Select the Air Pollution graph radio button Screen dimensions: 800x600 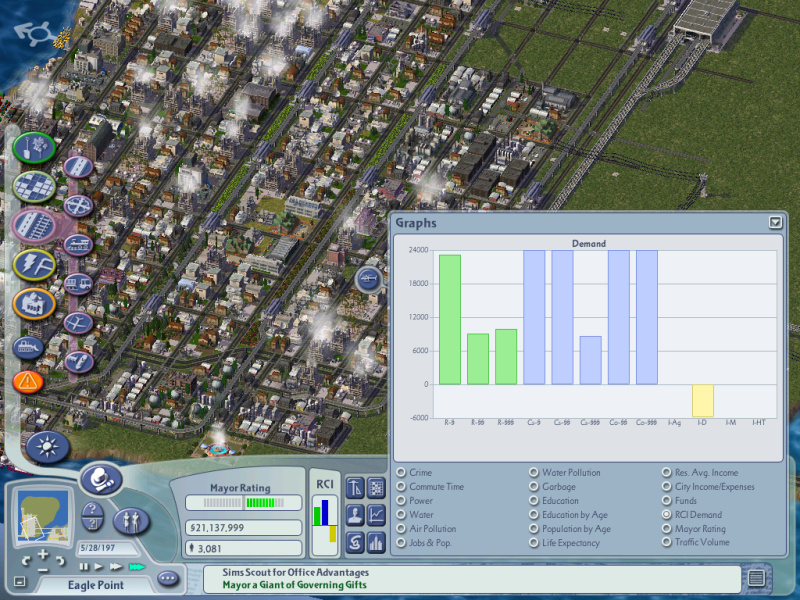click(x=401, y=529)
